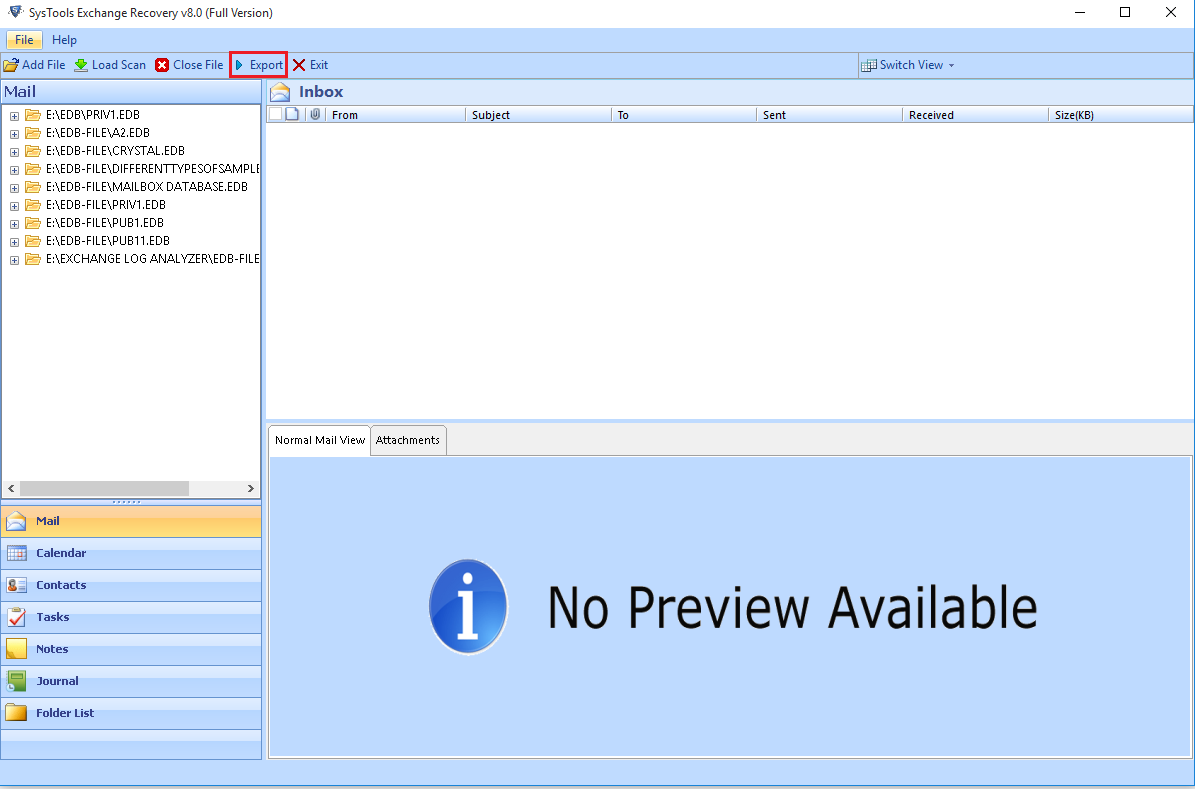The height and width of the screenshot is (789, 1195).
Task: Select E:\EXCHANGE LOG ANALYZER entry in tree
Action: (152, 258)
